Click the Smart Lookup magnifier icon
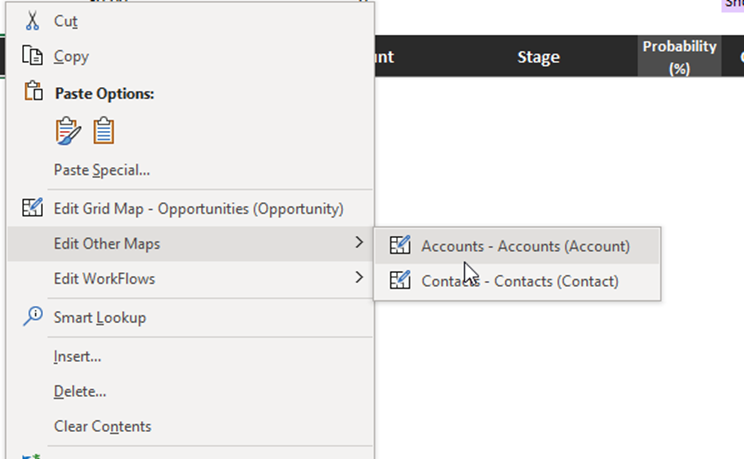 33,317
